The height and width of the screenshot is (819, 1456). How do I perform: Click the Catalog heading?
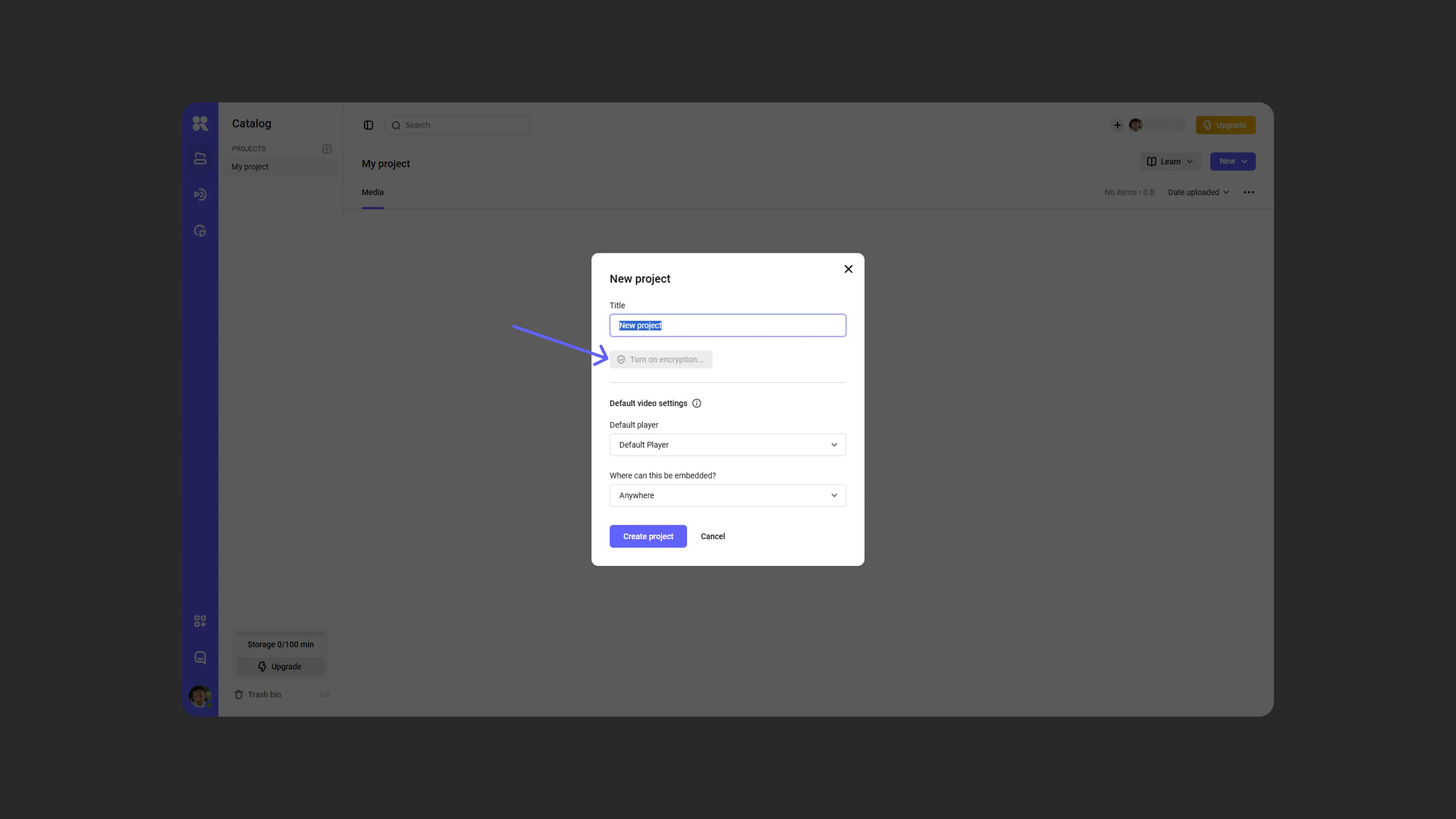(x=251, y=123)
